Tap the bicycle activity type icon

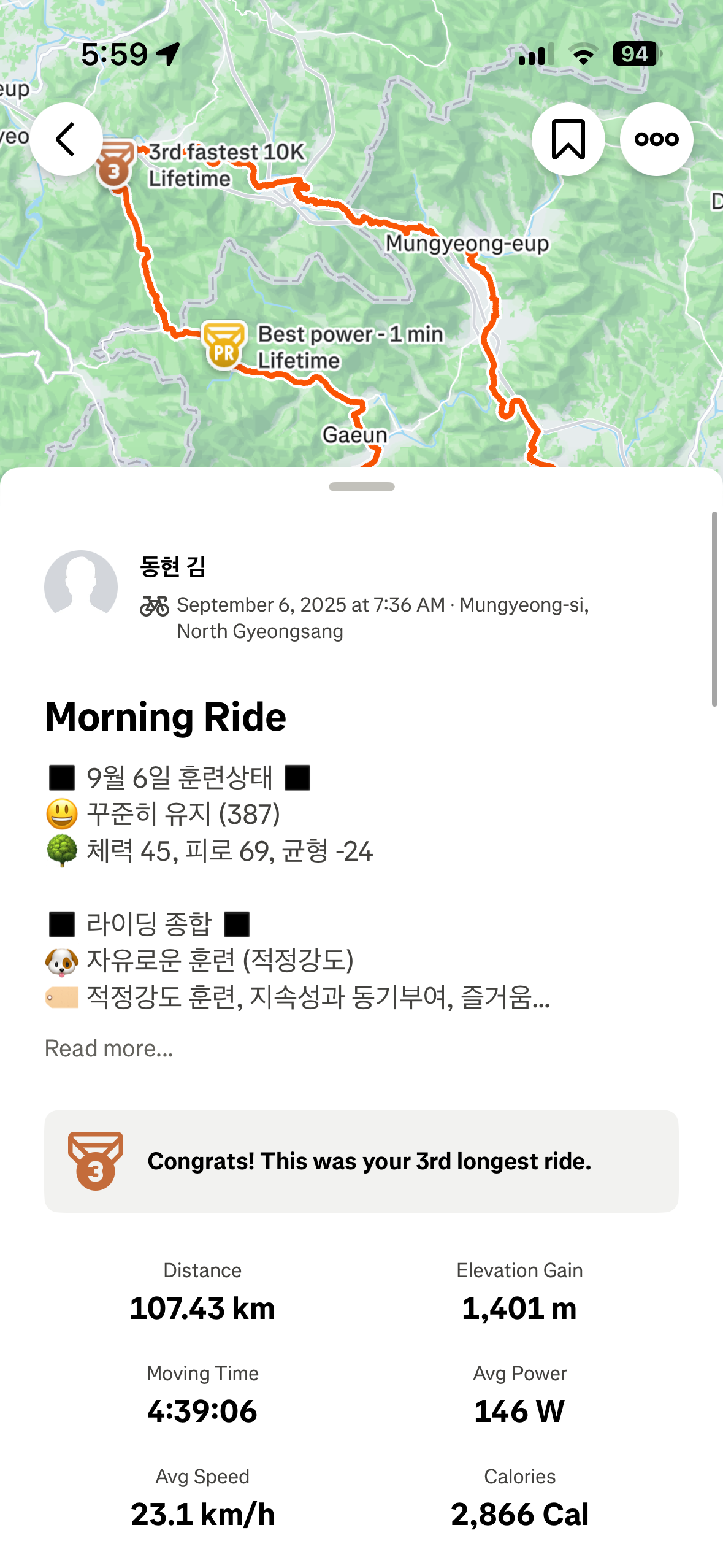[155, 606]
